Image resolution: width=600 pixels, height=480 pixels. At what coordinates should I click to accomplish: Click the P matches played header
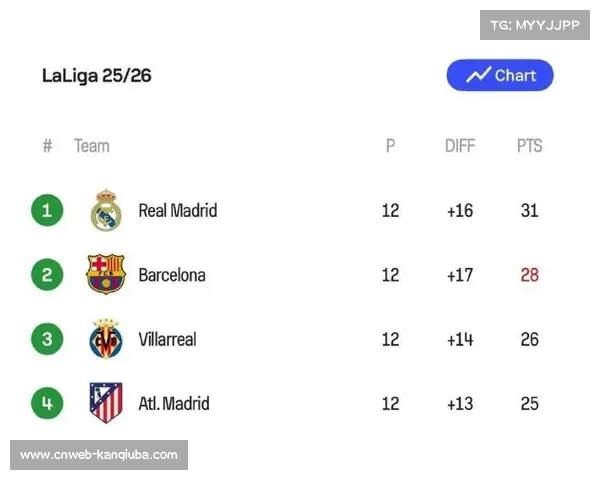(390, 146)
